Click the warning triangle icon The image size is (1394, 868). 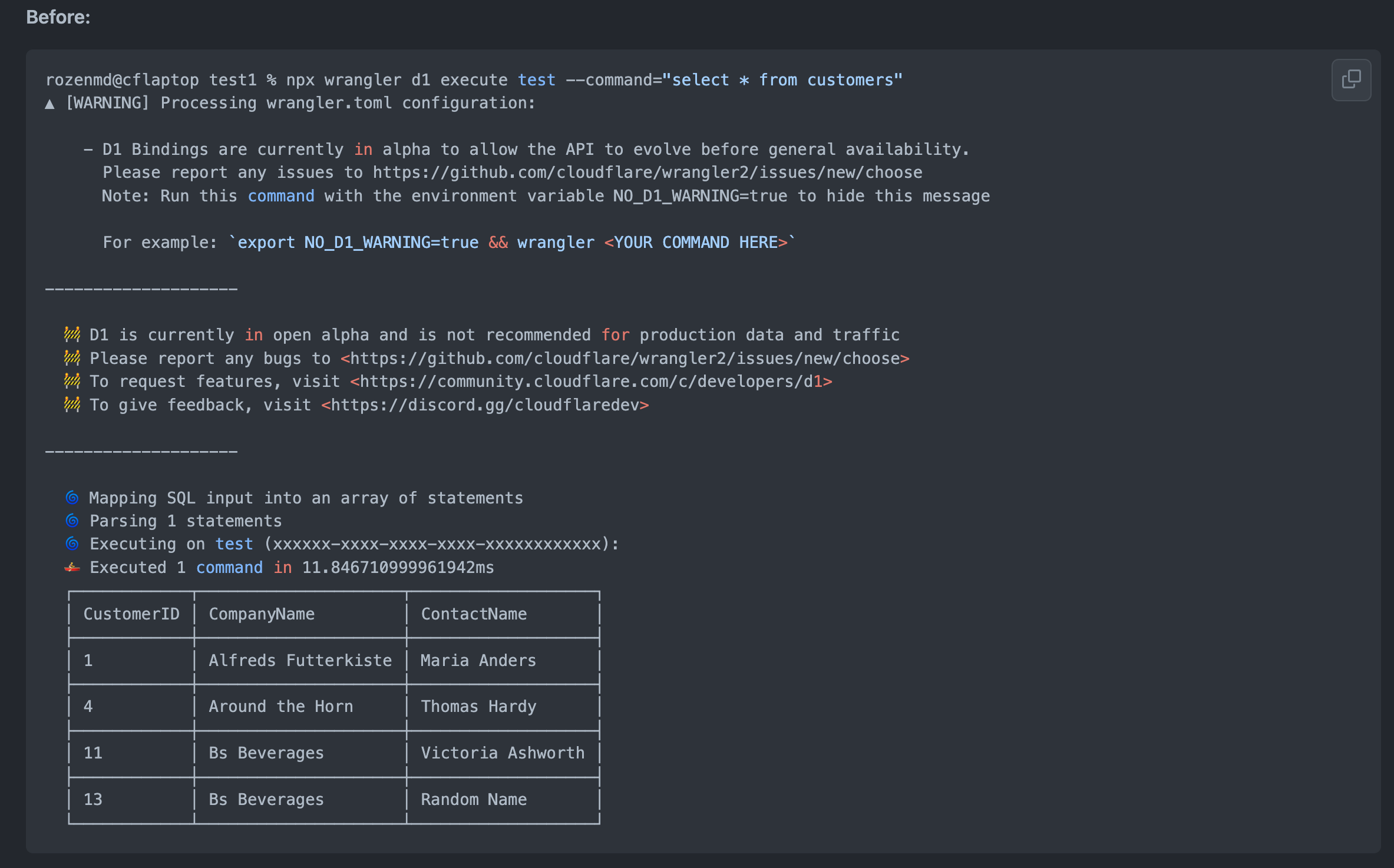50,104
